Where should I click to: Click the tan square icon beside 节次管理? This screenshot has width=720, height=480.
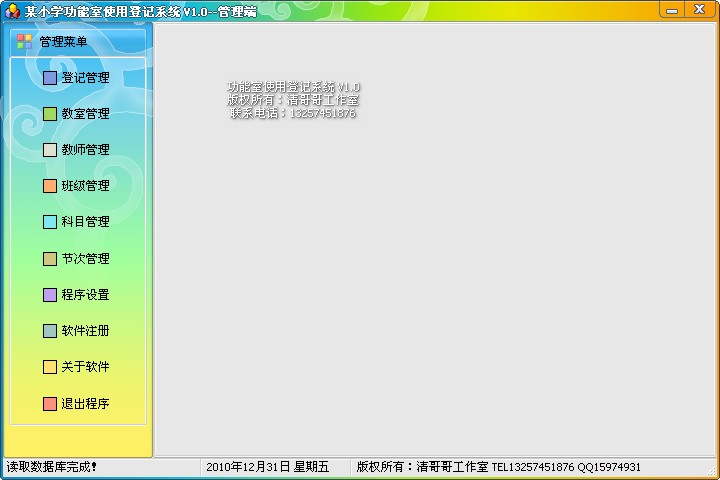coord(50,259)
